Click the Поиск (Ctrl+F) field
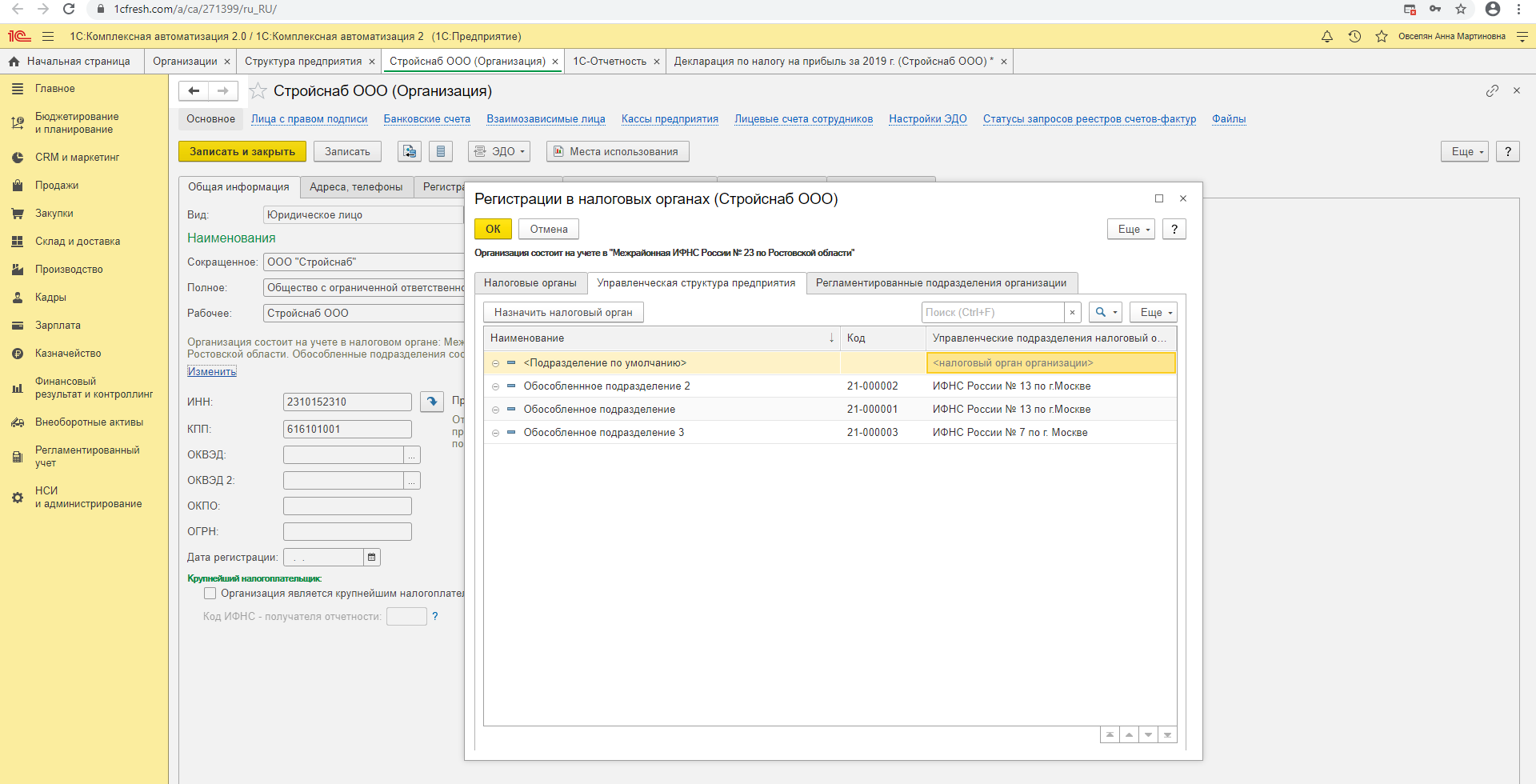The image size is (1536, 784). point(993,313)
